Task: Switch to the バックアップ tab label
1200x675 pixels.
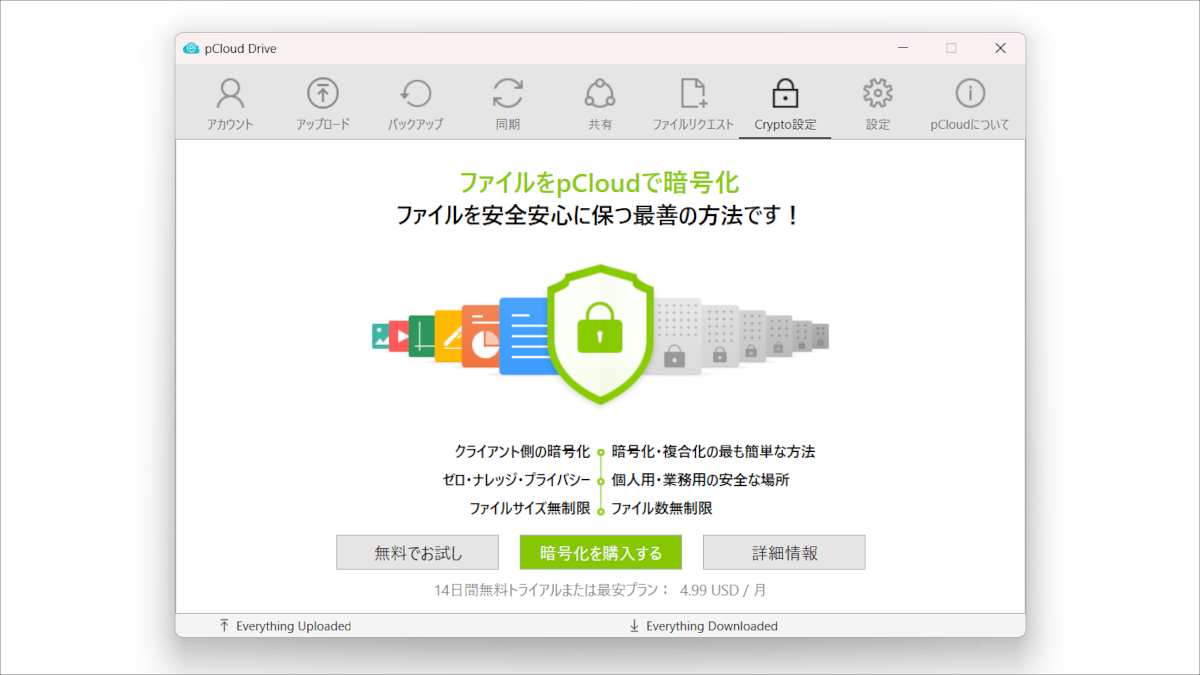Action: [415, 125]
